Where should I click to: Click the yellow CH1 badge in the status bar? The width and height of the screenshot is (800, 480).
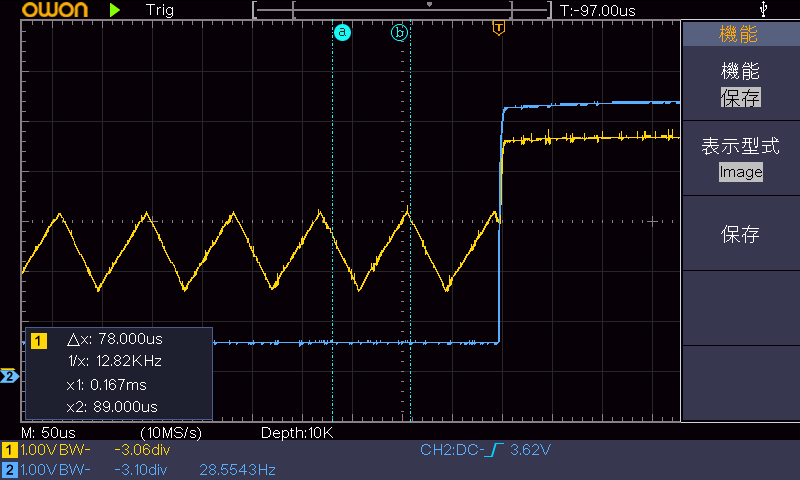tap(9, 451)
